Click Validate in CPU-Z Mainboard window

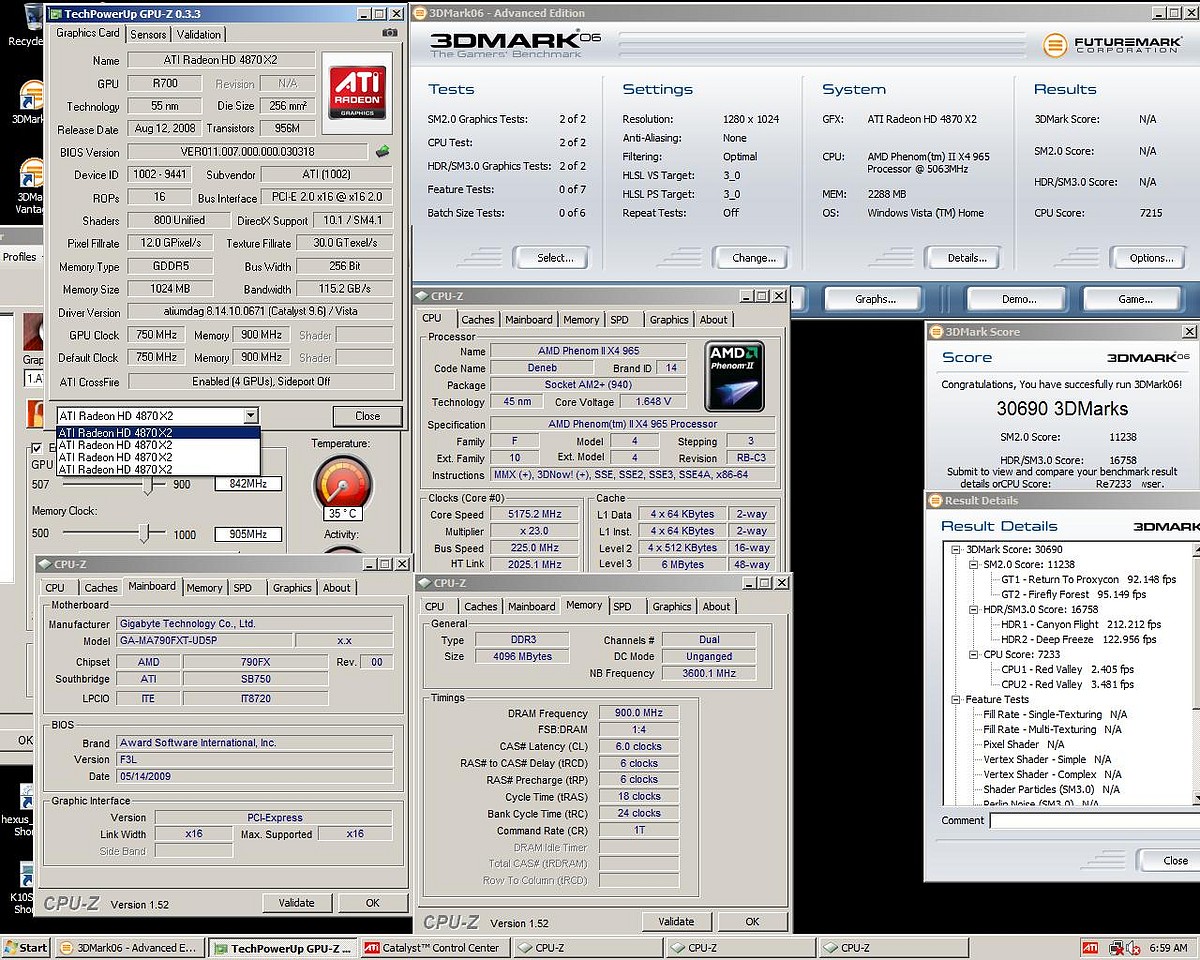click(x=297, y=903)
